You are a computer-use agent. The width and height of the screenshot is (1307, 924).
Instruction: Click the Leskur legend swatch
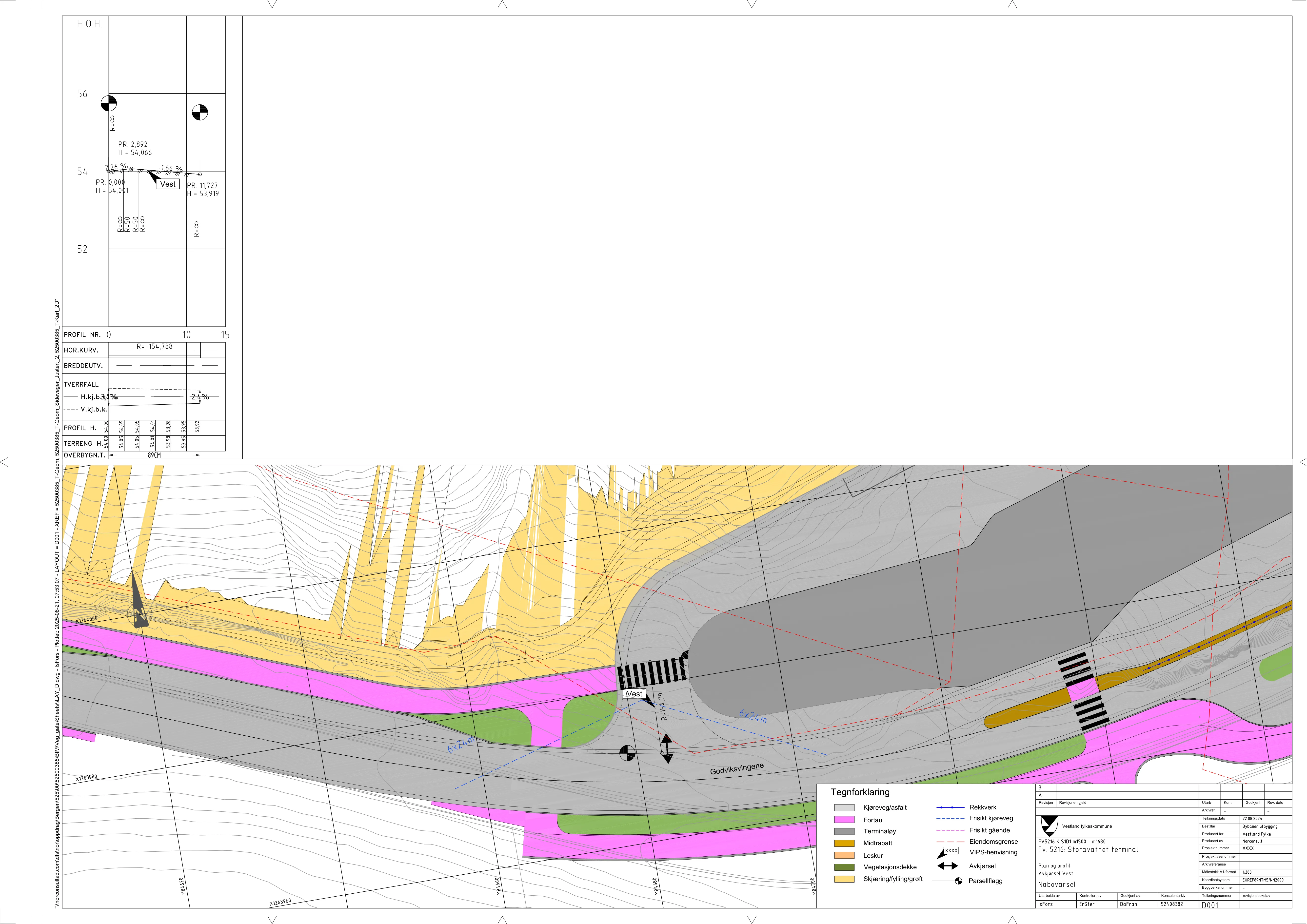pos(844,855)
